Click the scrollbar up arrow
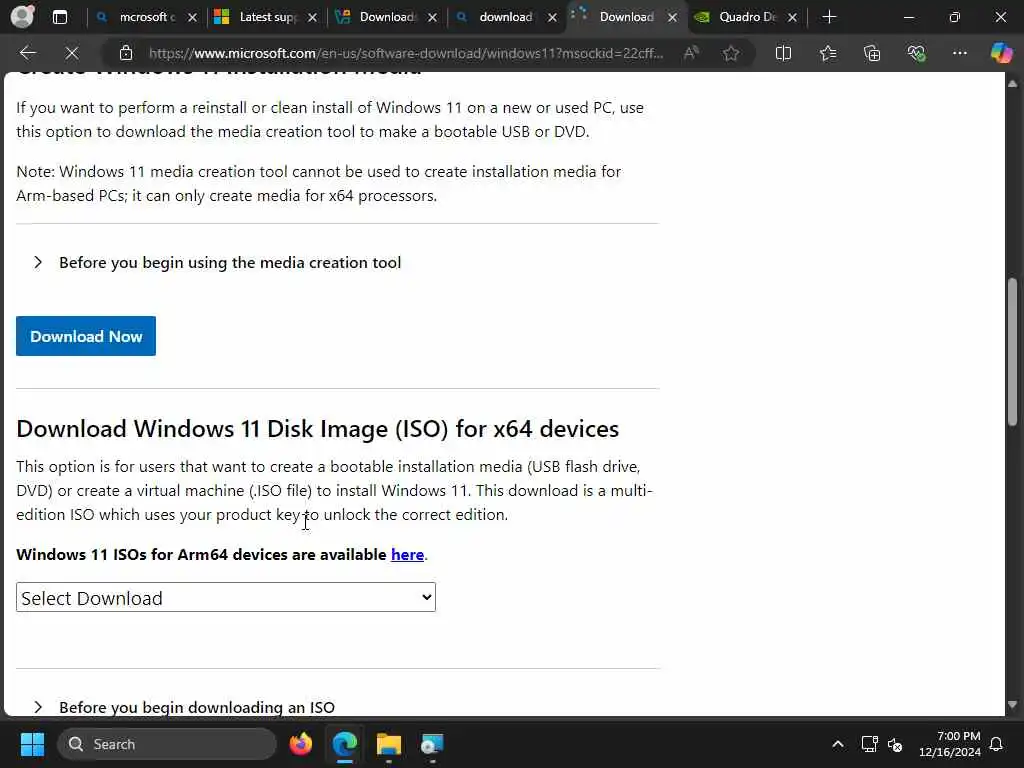Screen dimensions: 1024x768 point(1012,84)
